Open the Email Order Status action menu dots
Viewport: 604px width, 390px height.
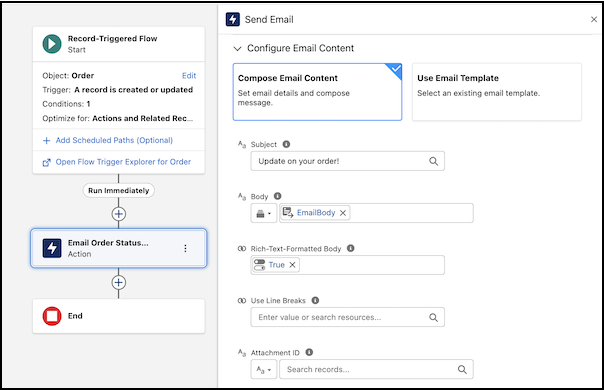pos(185,248)
